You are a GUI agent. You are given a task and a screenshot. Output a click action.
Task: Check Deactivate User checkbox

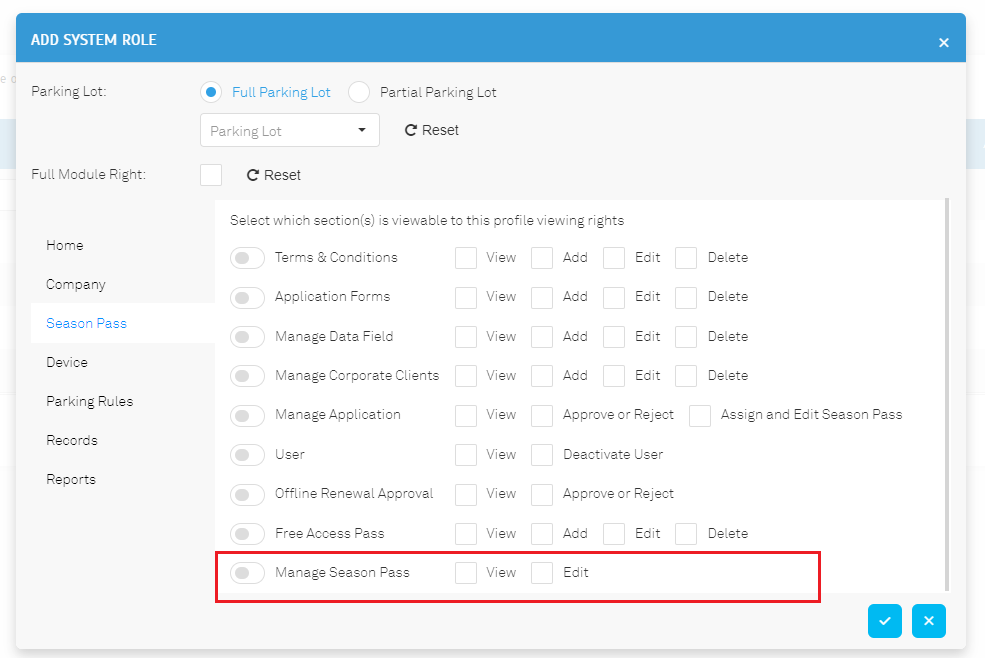[x=541, y=454]
